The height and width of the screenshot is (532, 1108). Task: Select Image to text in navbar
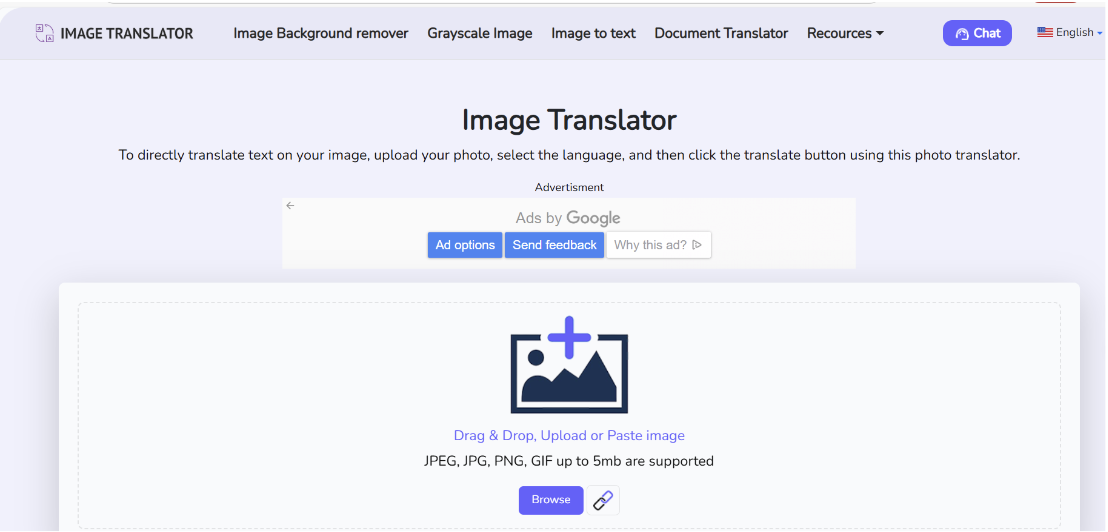click(x=593, y=33)
